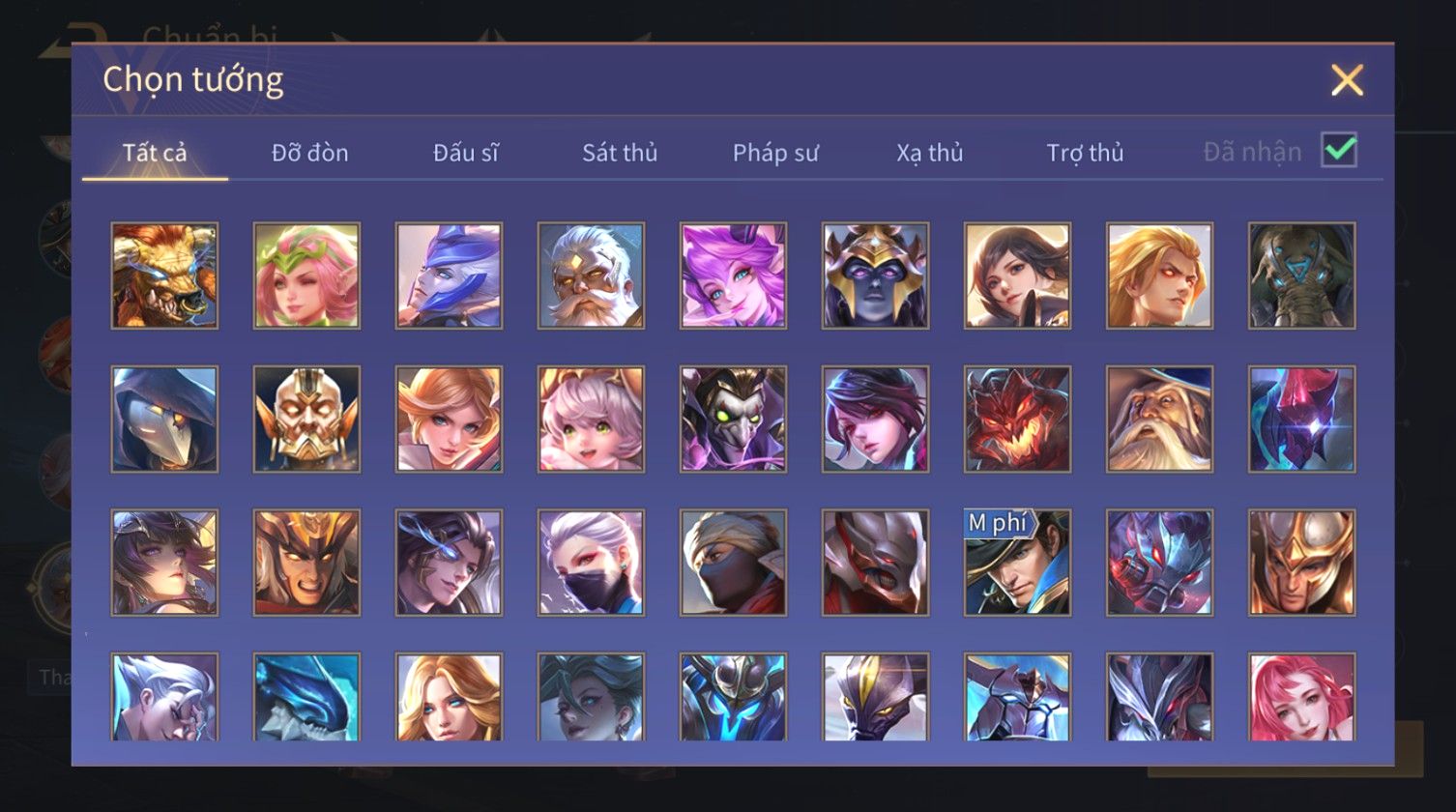1456x812 pixels.
Task: Close the 'Chọn tướng' dialog
Action: point(1347,80)
